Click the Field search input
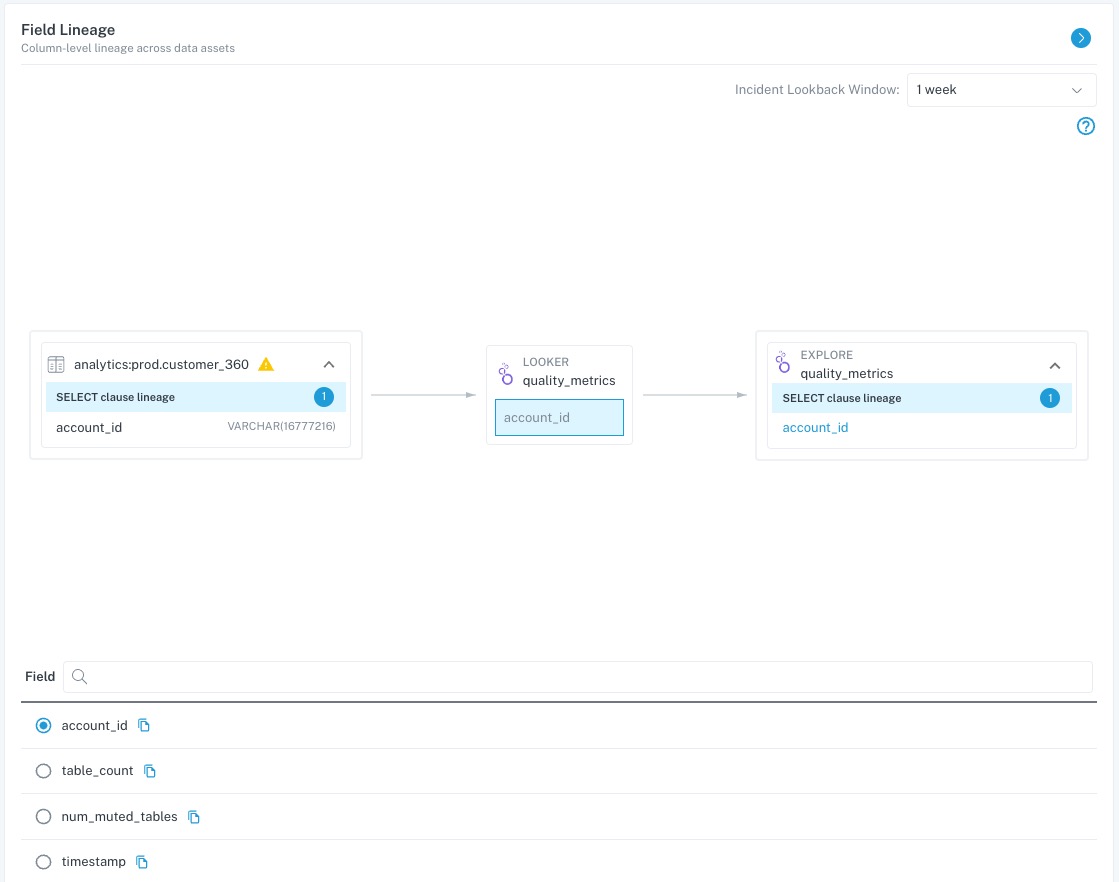Screen dimensions: 1119x882 pos(578,676)
